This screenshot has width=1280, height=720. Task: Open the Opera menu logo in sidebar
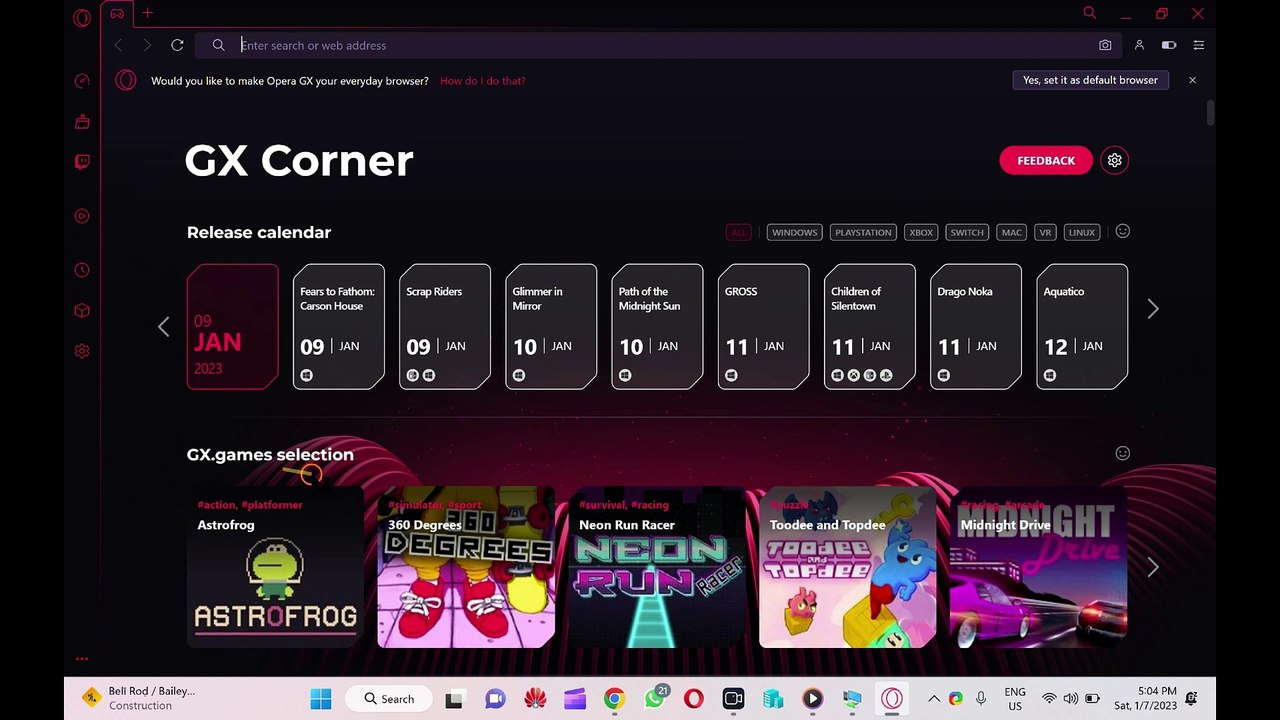[x=82, y=18]
